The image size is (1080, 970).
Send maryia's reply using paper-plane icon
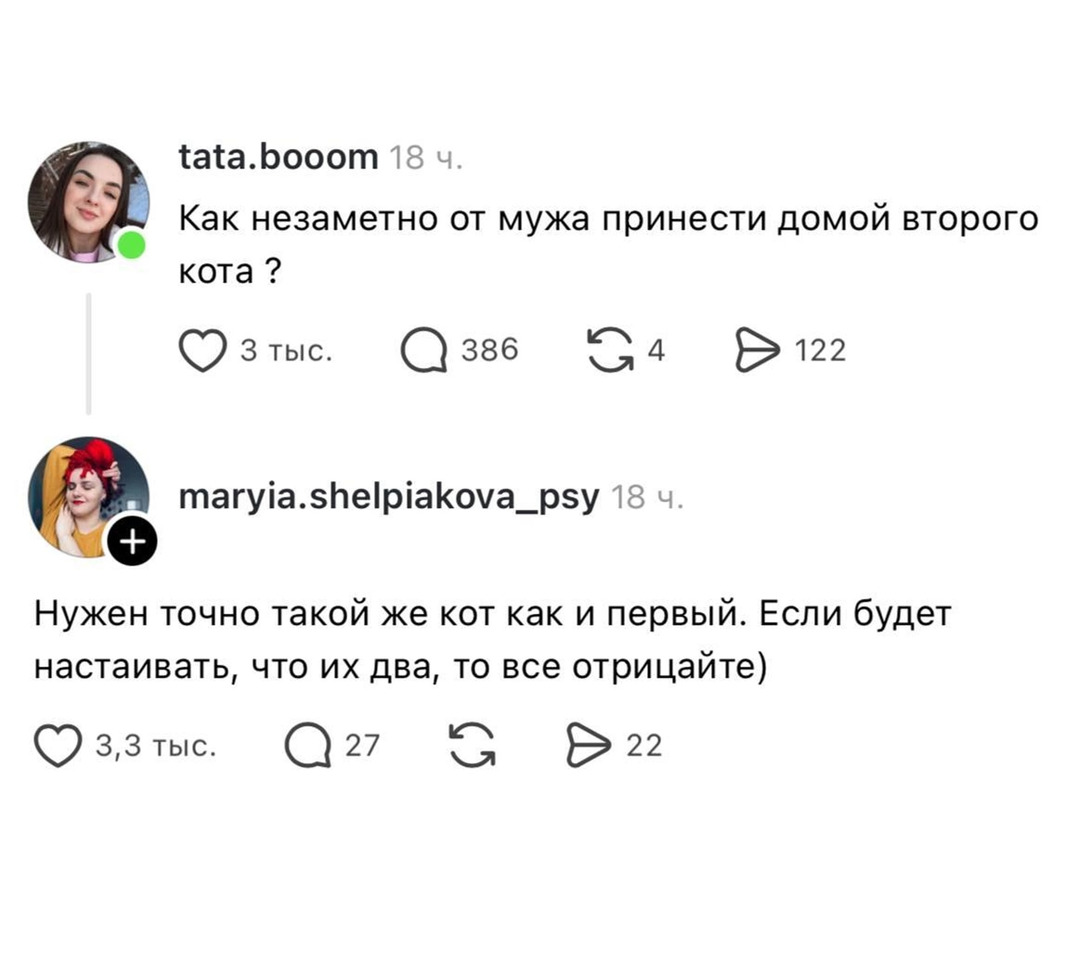(589, 746)
